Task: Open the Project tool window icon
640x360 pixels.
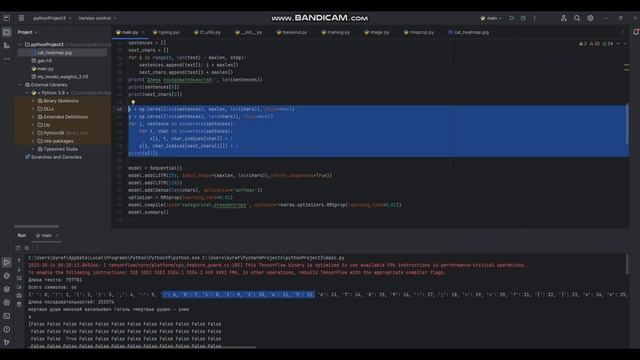Action: click(x=7, y=32)
